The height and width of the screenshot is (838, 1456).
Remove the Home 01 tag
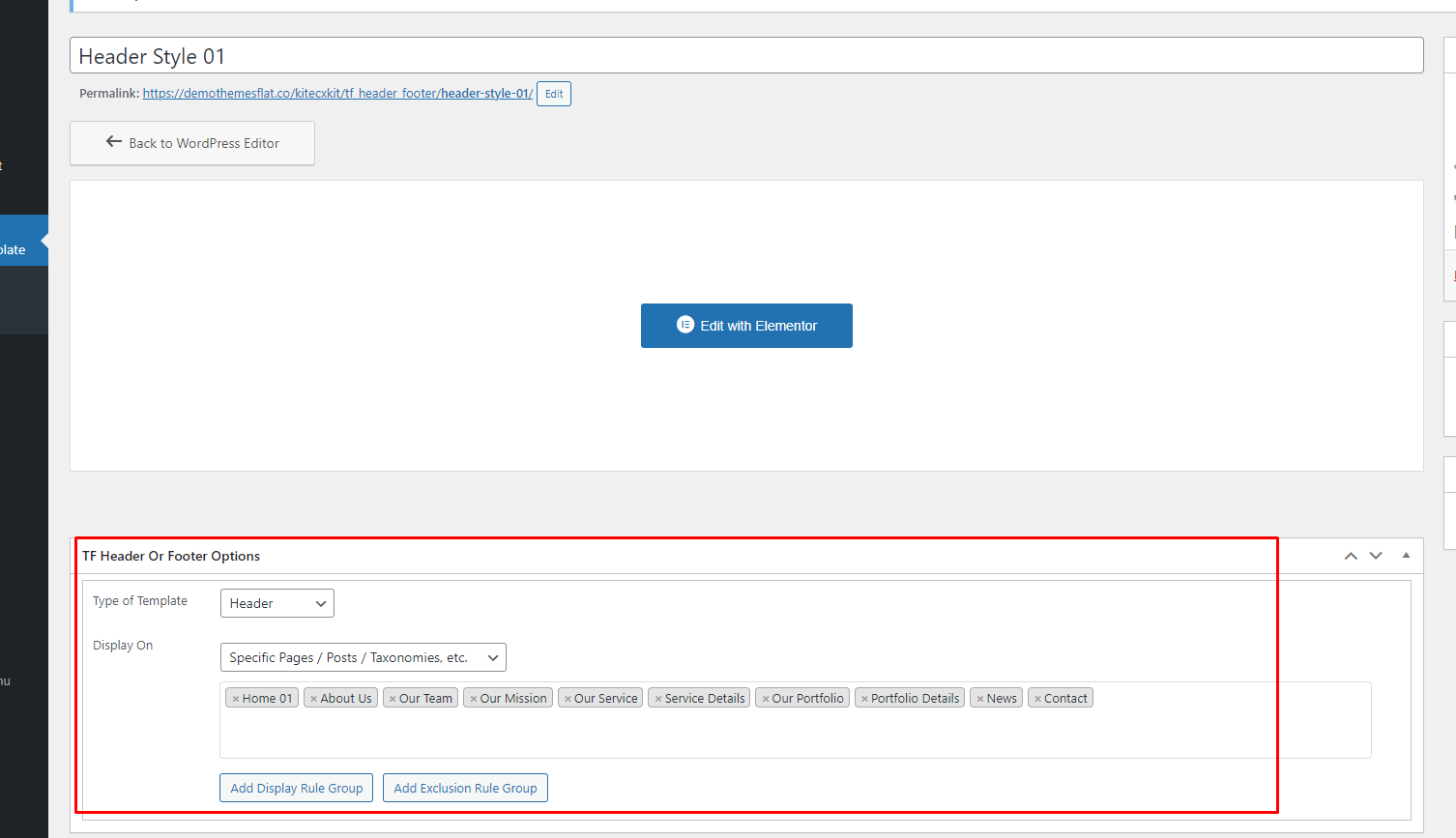pos(236,699)
